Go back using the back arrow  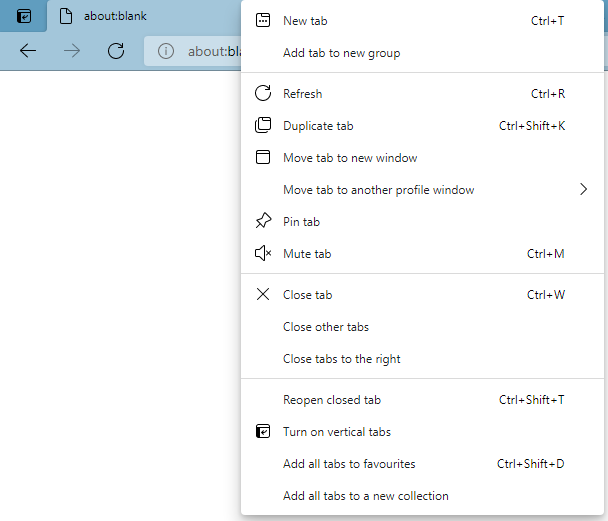(x=28, y=51)
